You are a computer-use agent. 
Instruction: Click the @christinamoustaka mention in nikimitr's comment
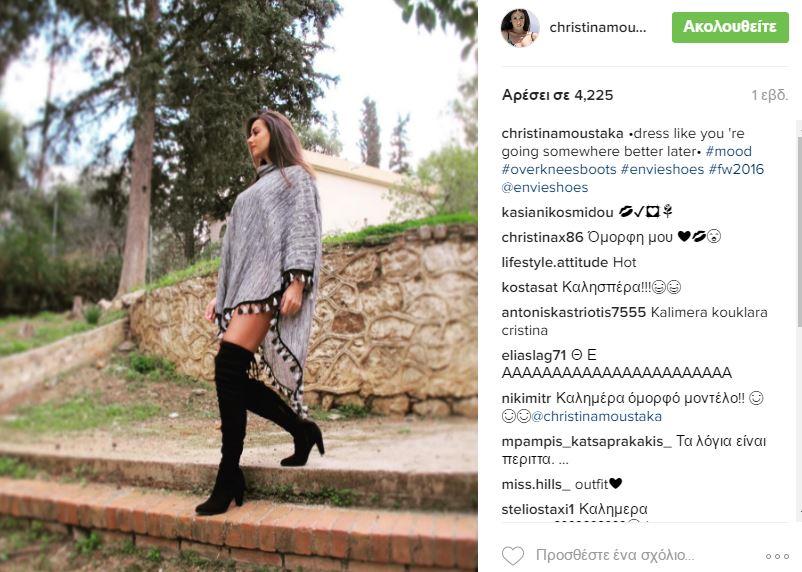pyautogui.click(x=596, y=416)
